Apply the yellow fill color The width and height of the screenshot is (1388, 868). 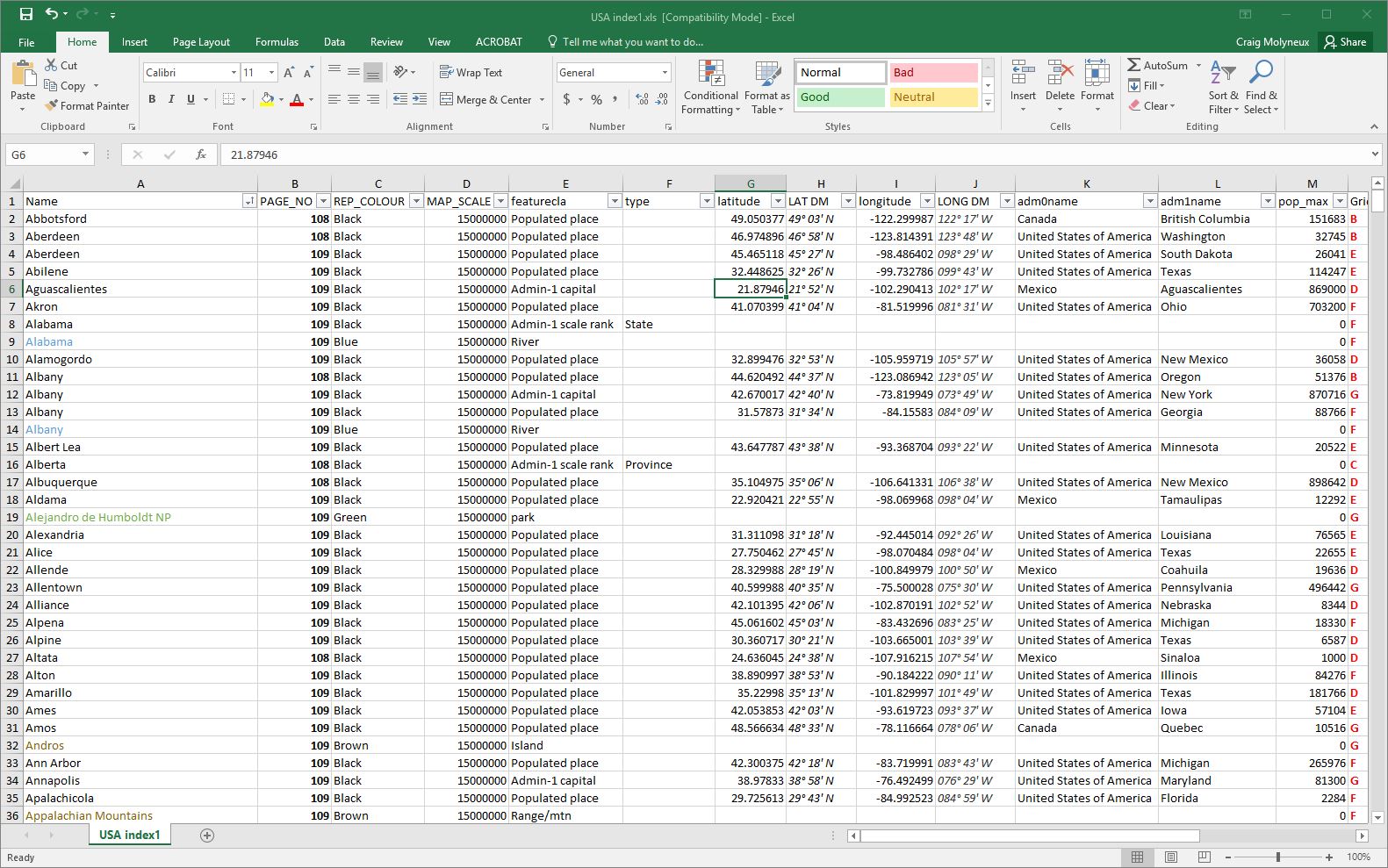(267, 99)
